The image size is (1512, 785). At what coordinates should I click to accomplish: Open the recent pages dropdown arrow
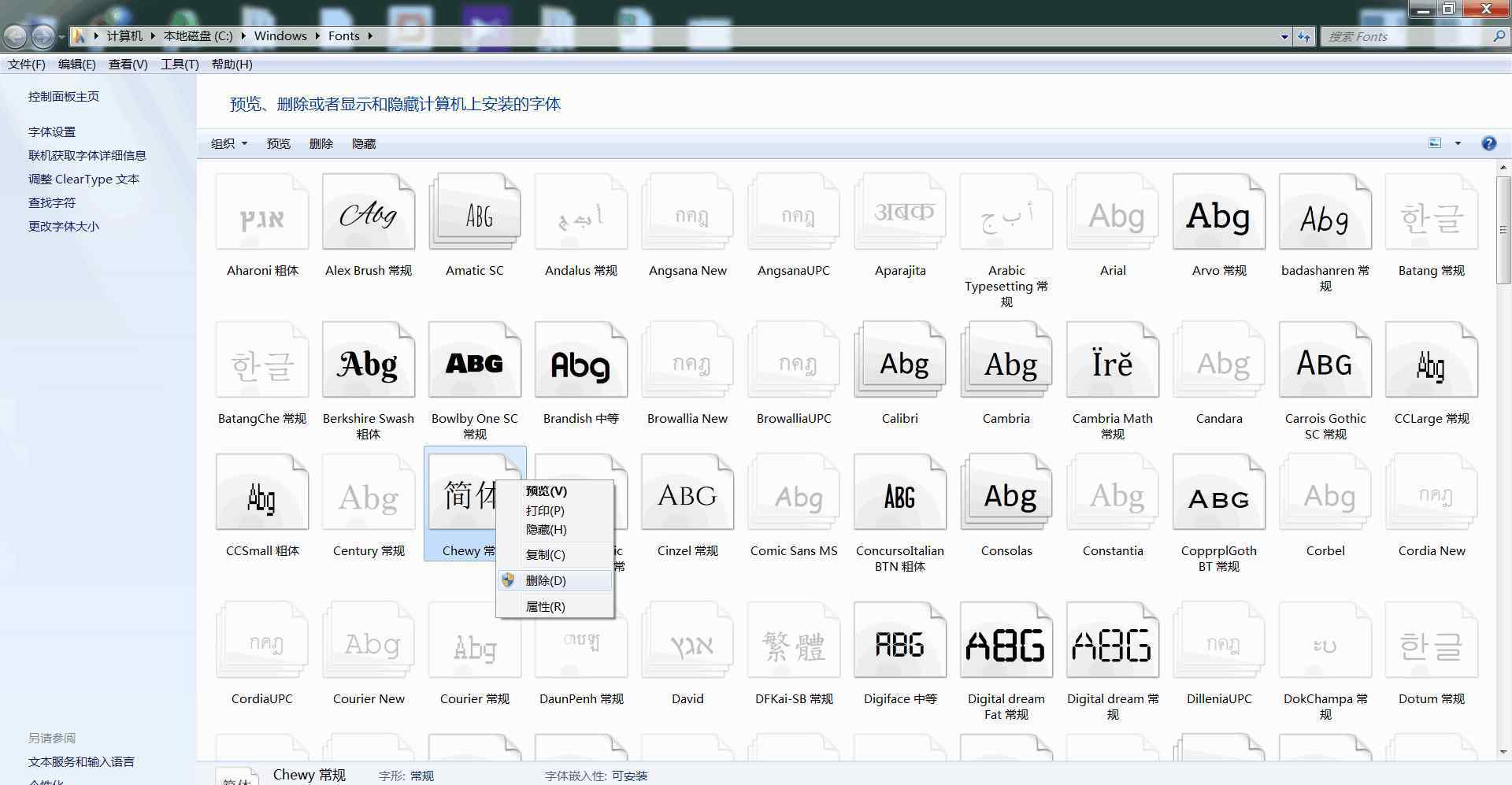pyautogui.click(x=61, y=37)
